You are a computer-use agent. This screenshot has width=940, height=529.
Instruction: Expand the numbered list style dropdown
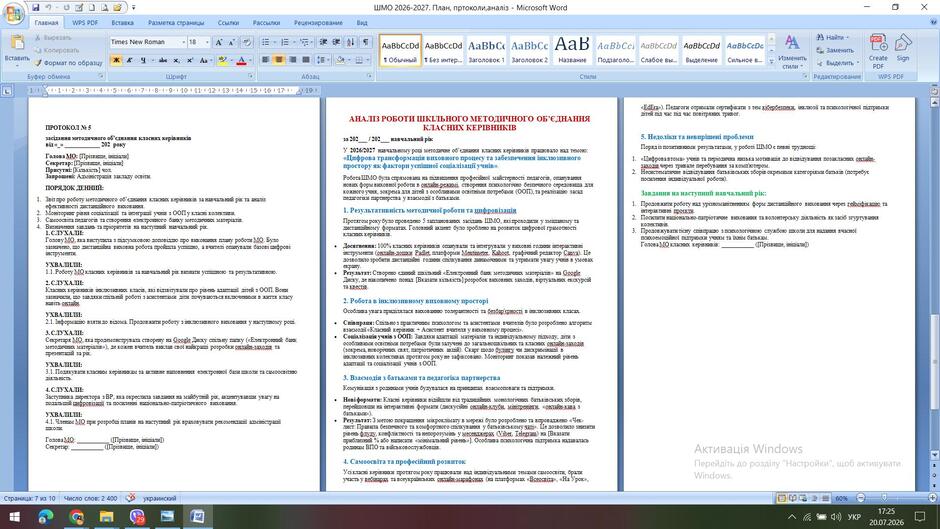(x=294, y=42)
